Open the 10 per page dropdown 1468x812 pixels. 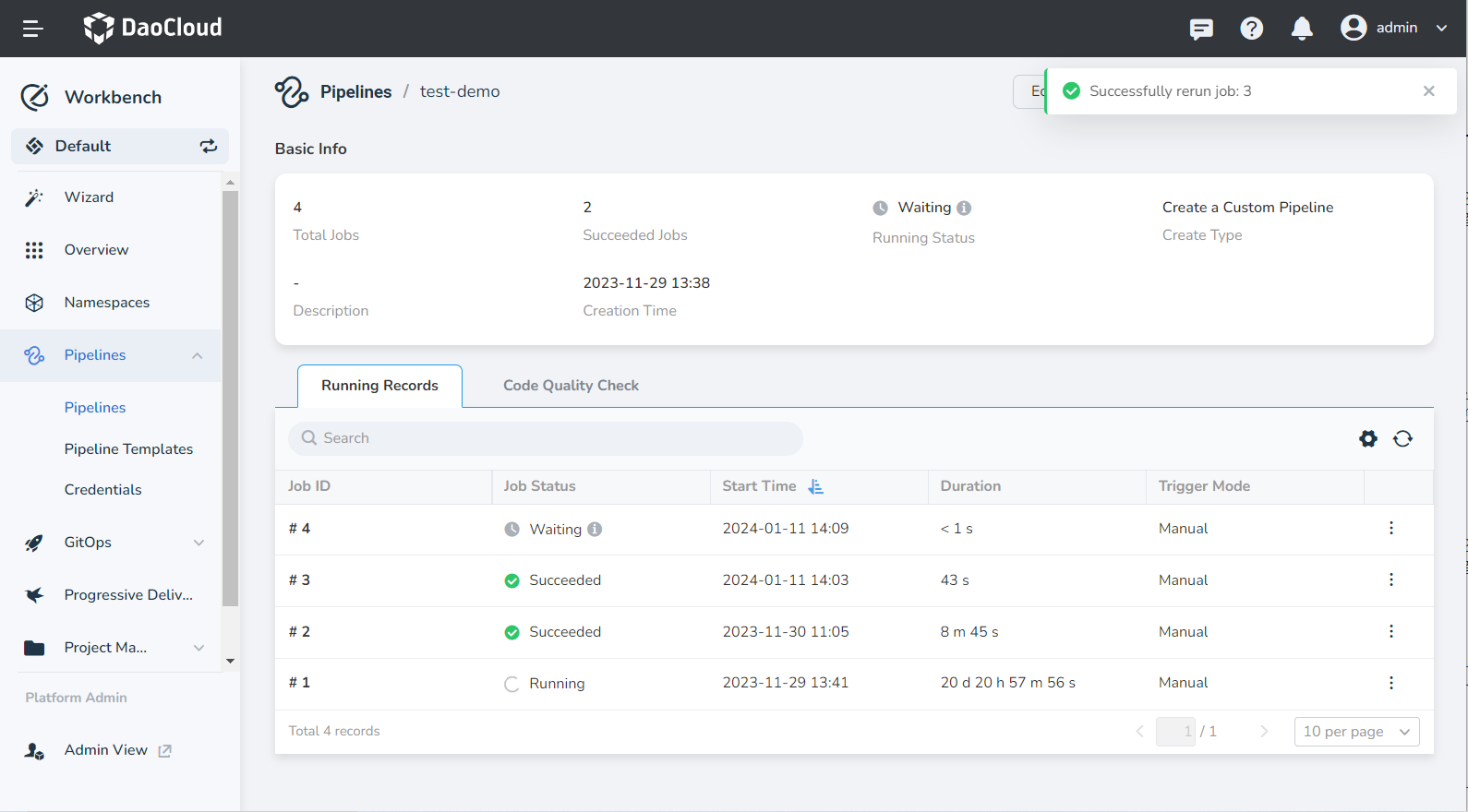pyautogui.click(x=1356, y=732)
